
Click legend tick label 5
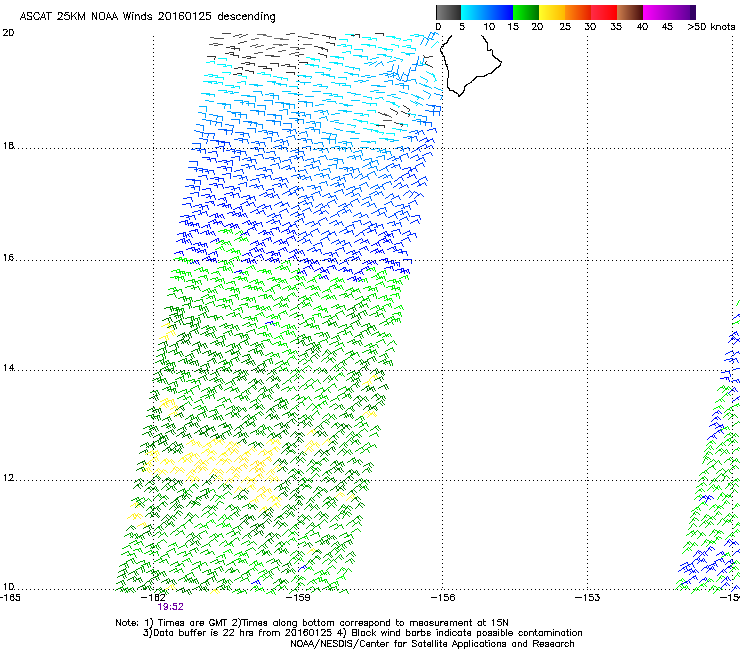pos(462,27)
